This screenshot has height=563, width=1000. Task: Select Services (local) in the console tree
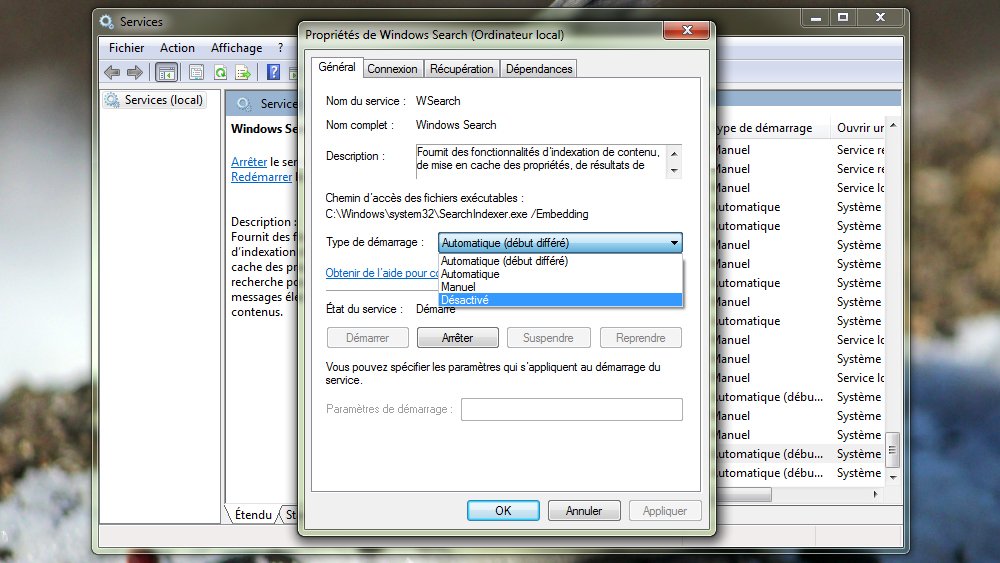tap(155, 100)
